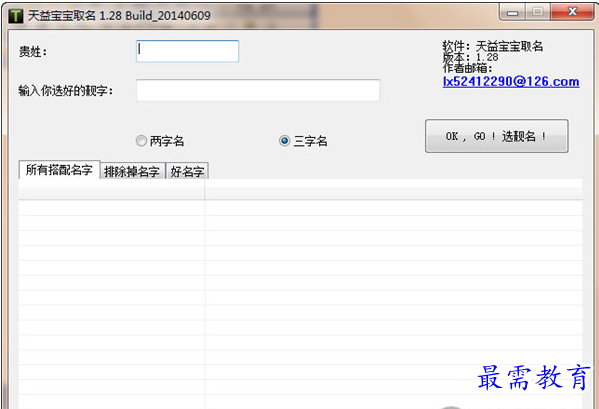Click the 软件: 天益宝宝取名 info text
This screenshot has width=599, height=409.
click(x=493, y=47)
